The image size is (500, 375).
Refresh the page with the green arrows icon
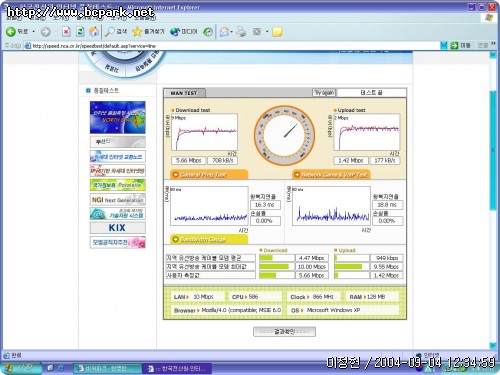(x=80, y=32)
